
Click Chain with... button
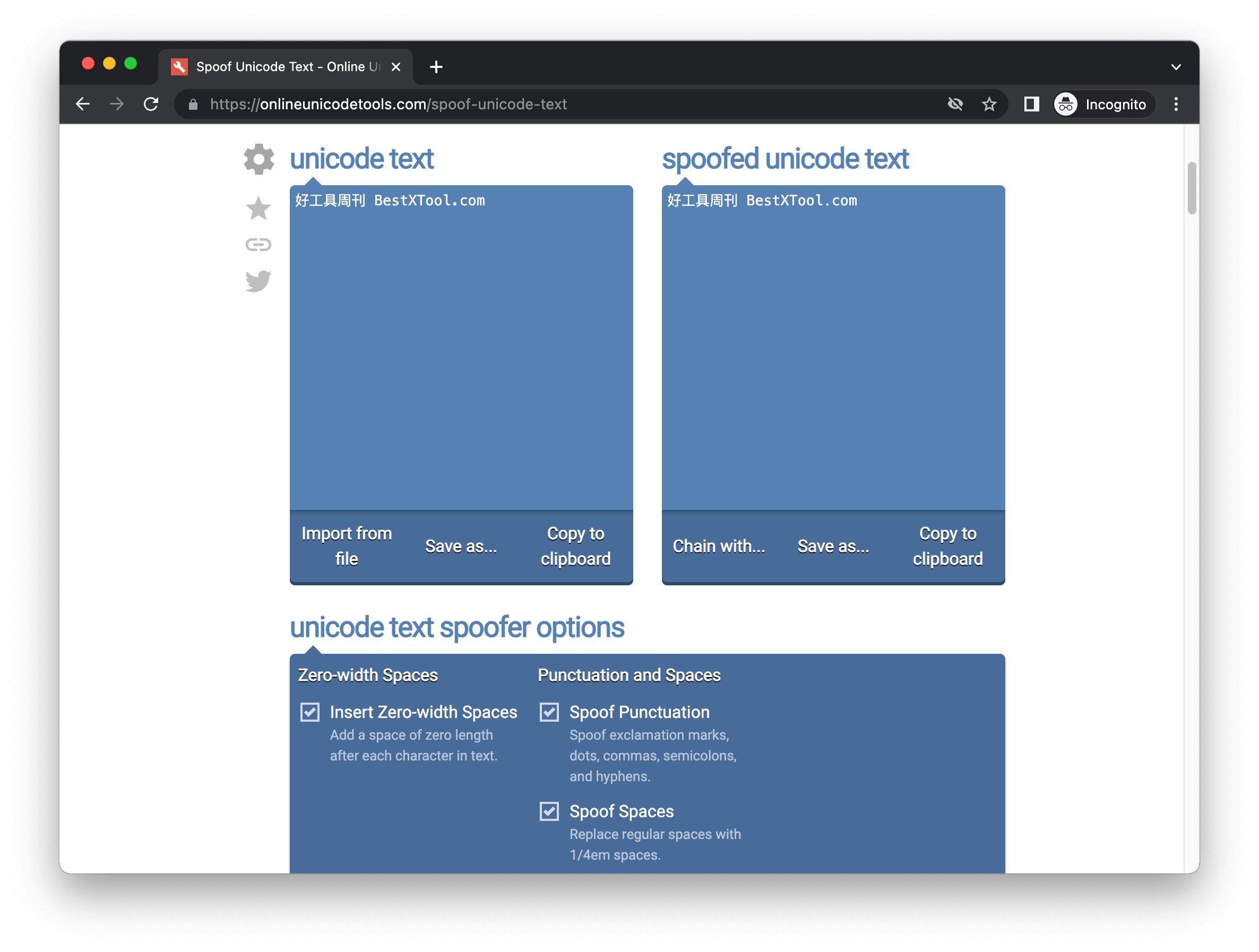coord(719,546)
